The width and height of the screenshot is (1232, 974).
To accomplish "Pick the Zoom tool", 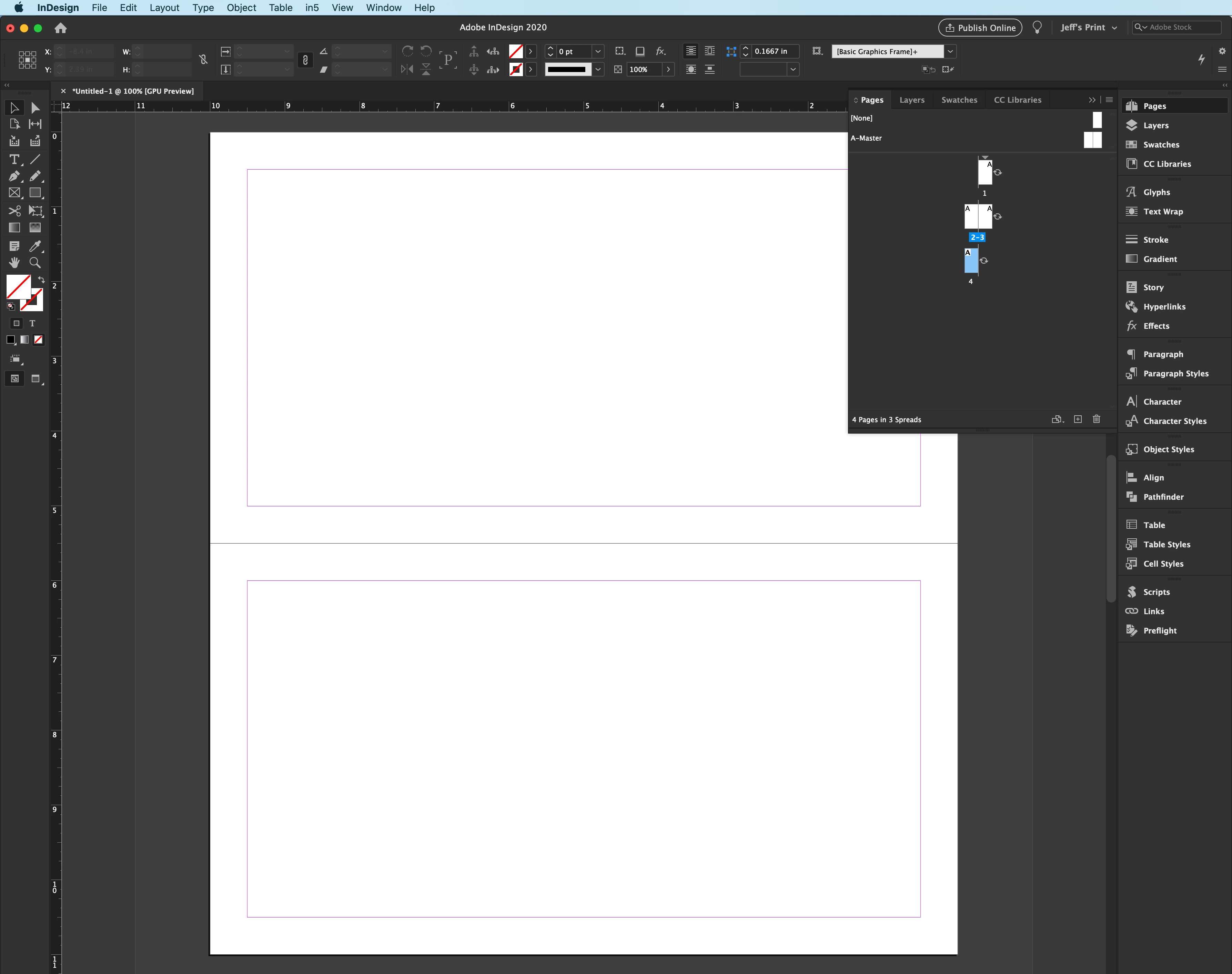I will tap(35, 263).
